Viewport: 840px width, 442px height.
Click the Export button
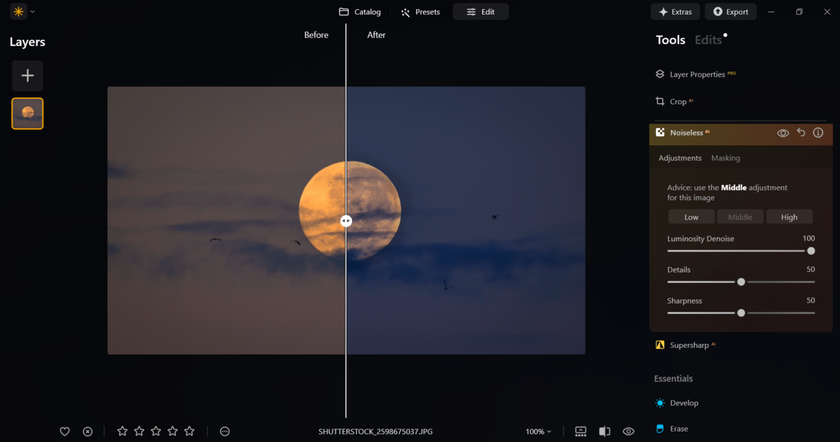(731, 12)
